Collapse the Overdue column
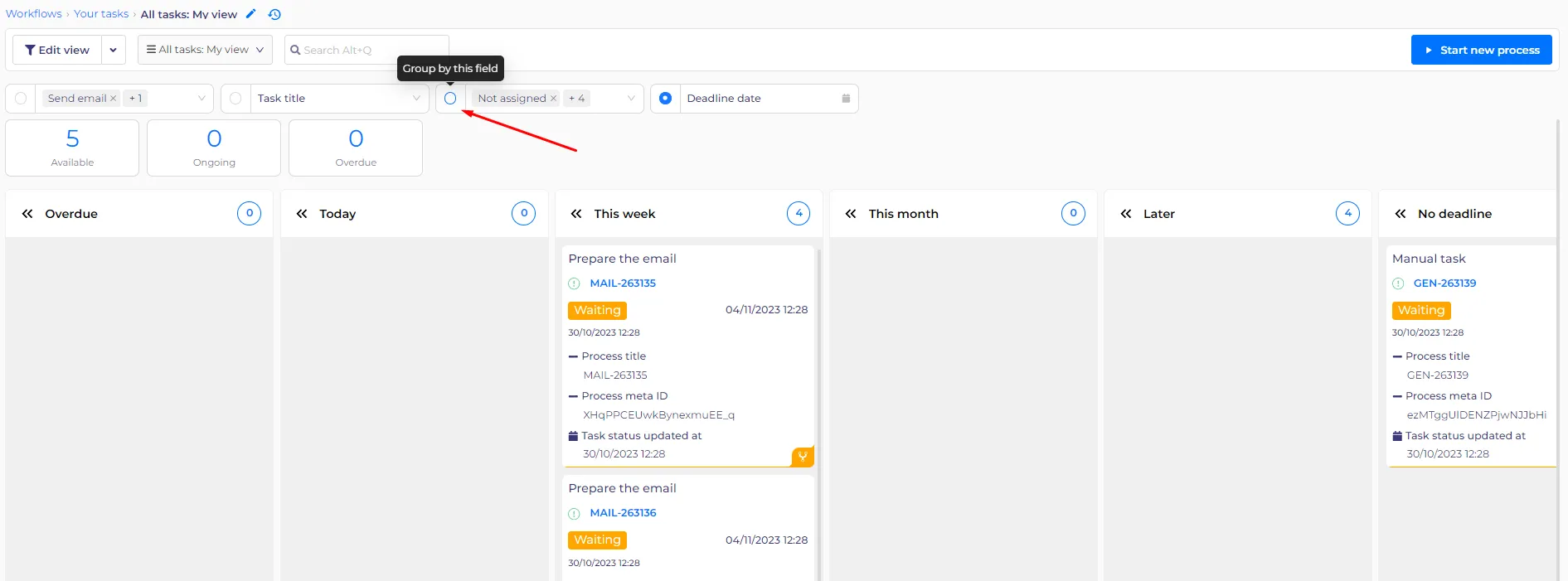The height and width of the screenshot is (581, 1568). pyautogui.click(x=27, y=214)
